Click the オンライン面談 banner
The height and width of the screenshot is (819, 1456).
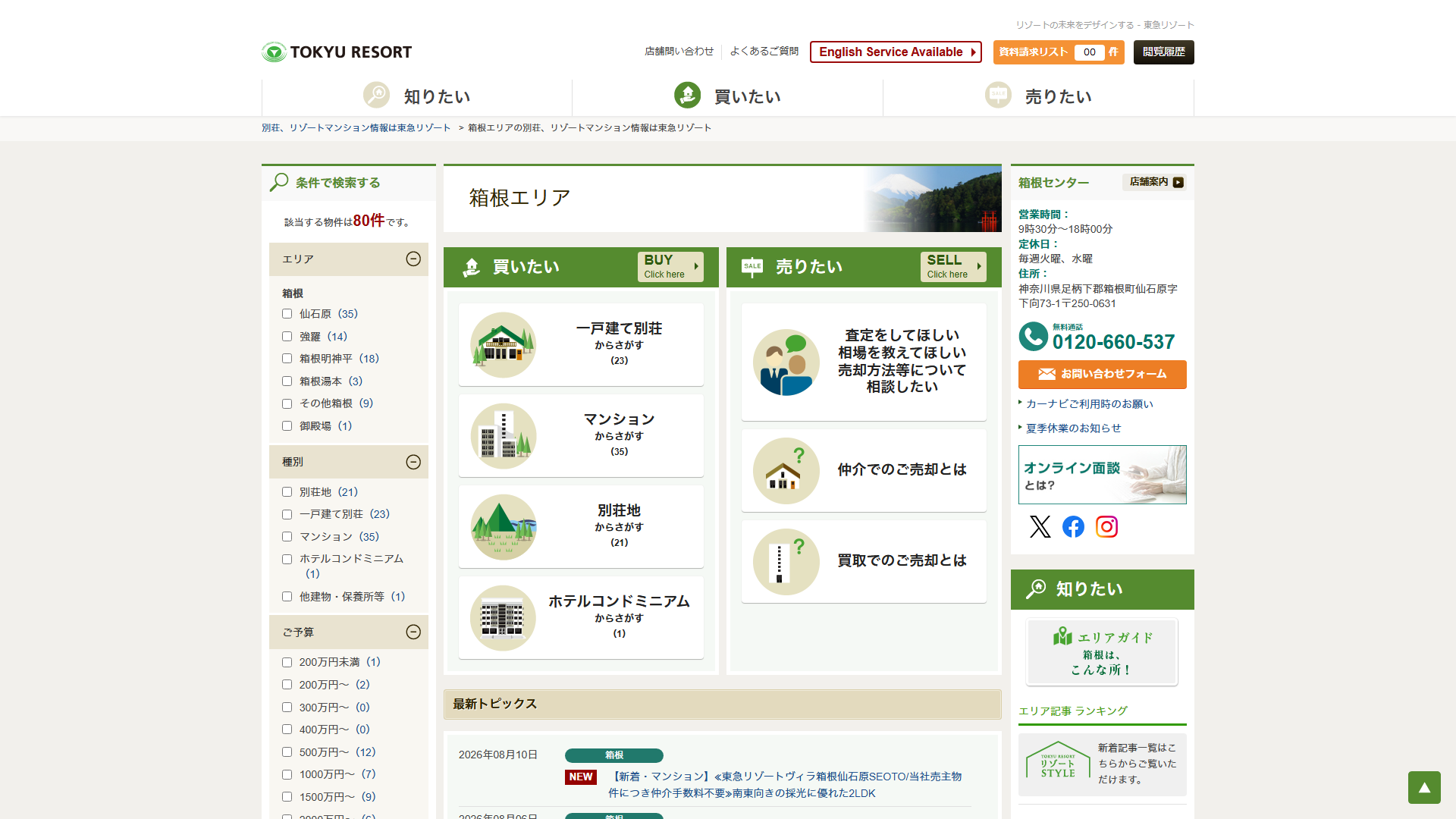point(1102,475)
